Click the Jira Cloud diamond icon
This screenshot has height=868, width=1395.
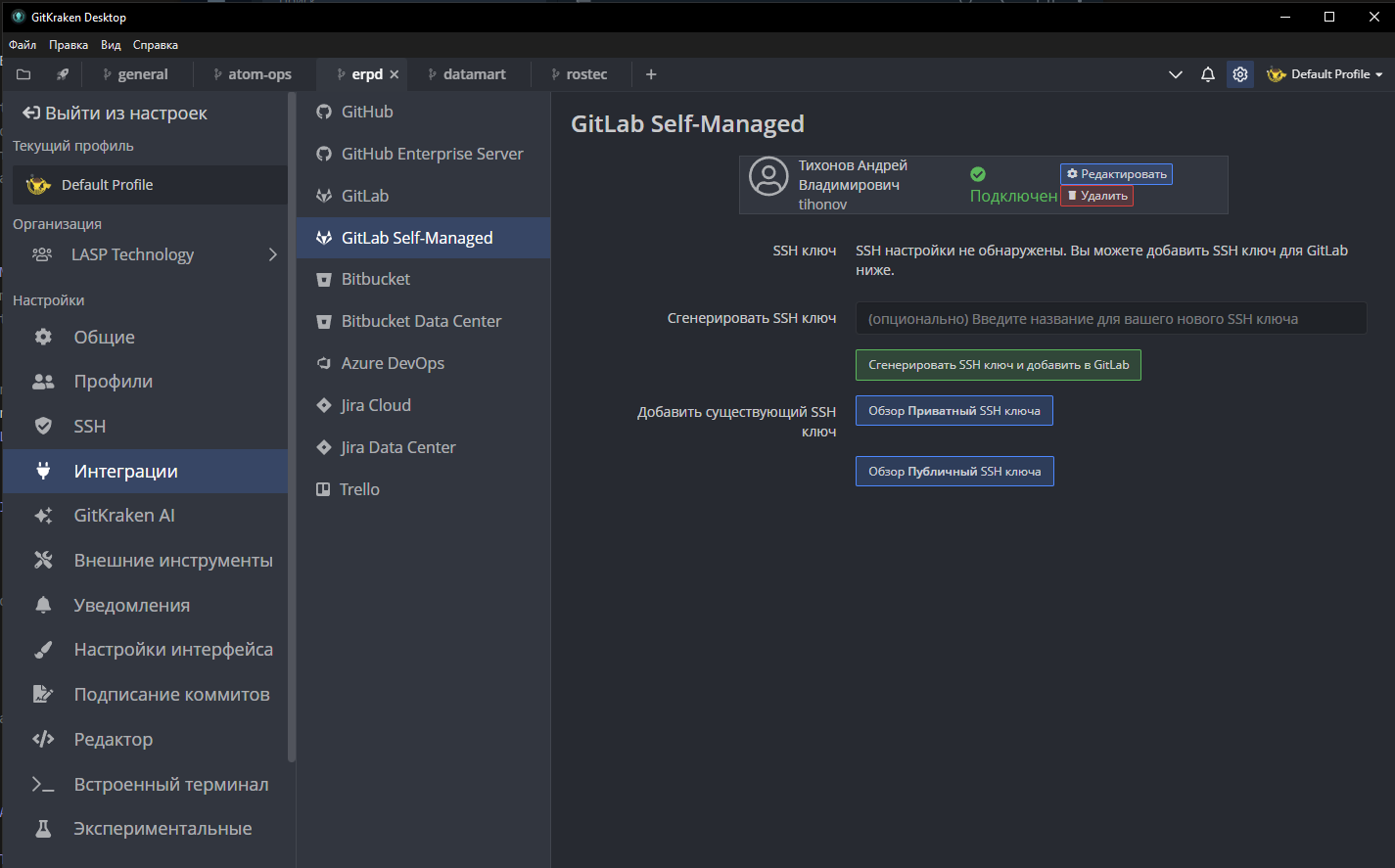324,405
